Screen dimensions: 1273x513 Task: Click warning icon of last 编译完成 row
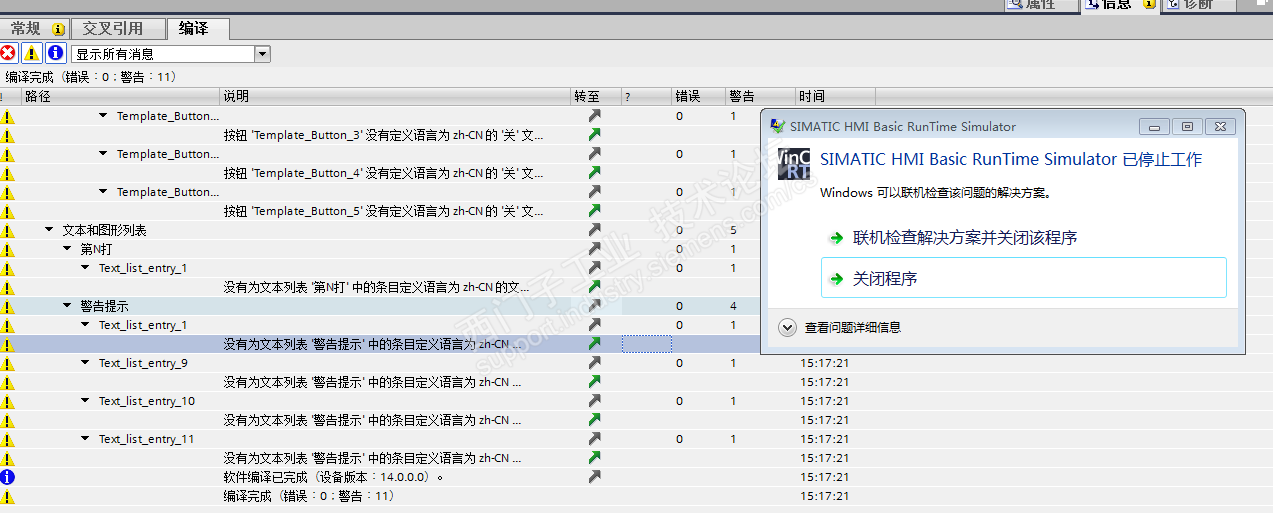coord(7,496)
